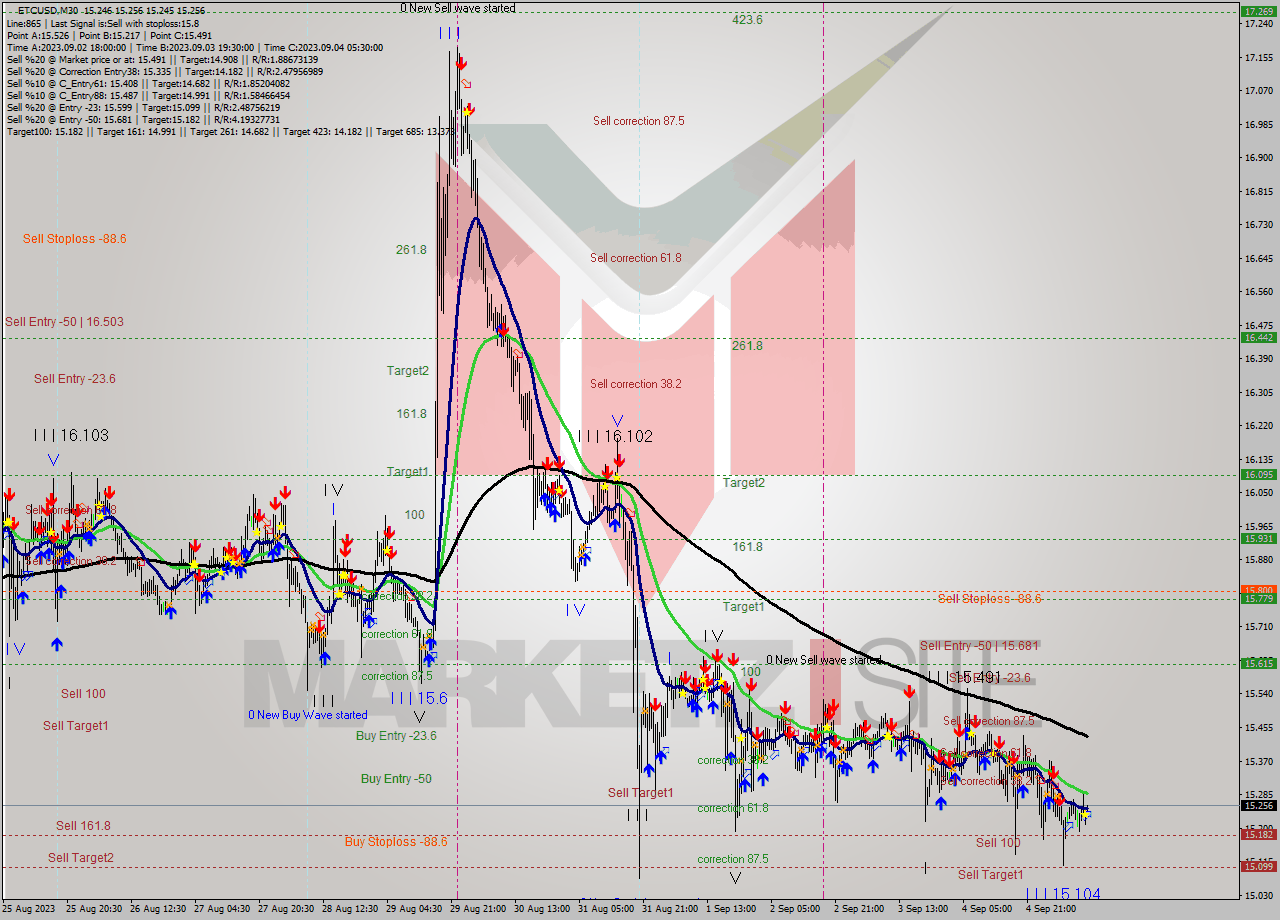Screen dimensions: 1280x920
Task: Click the '28 Aug 12:30' time axis label
Action: pos(350,909)
